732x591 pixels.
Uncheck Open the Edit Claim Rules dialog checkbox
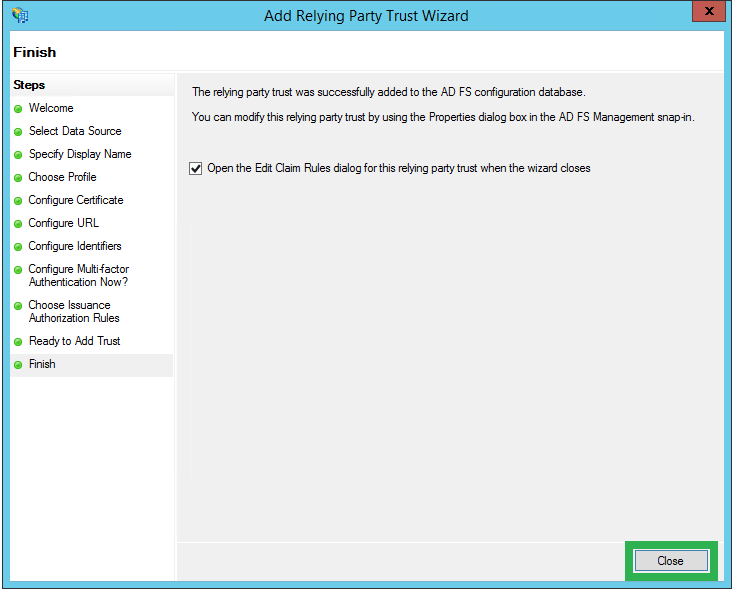pos(196,168)
